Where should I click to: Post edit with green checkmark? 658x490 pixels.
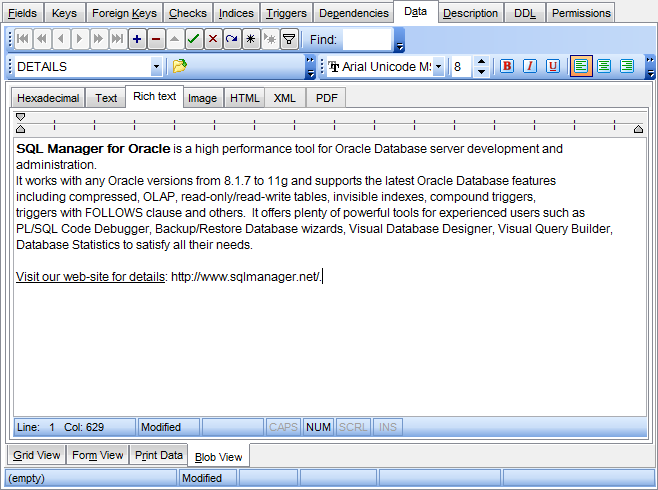pos(193,39)
